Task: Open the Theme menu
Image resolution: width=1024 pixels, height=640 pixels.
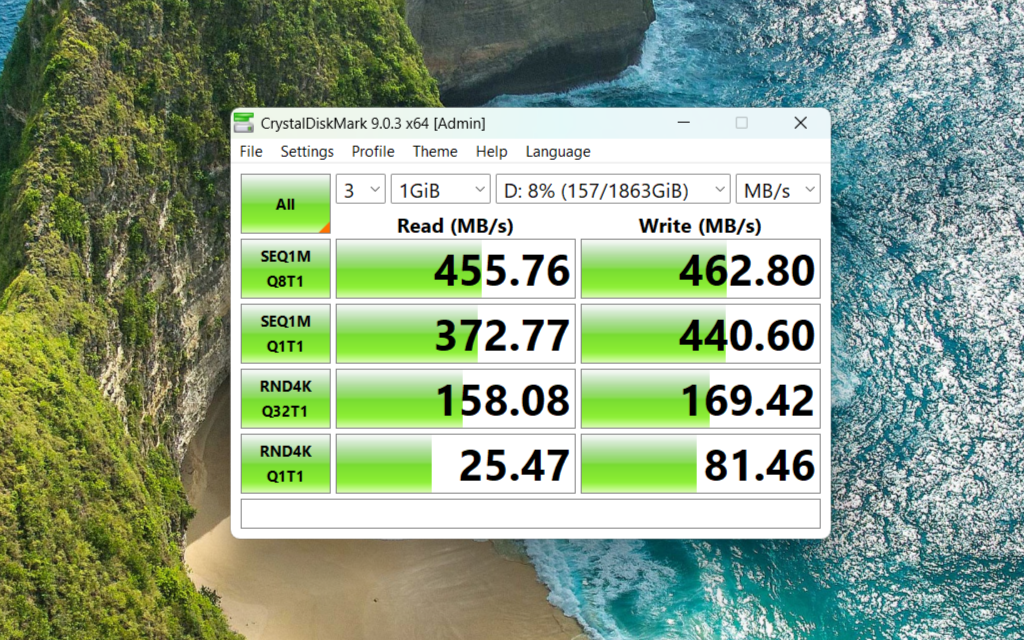Action: [435, 152]
